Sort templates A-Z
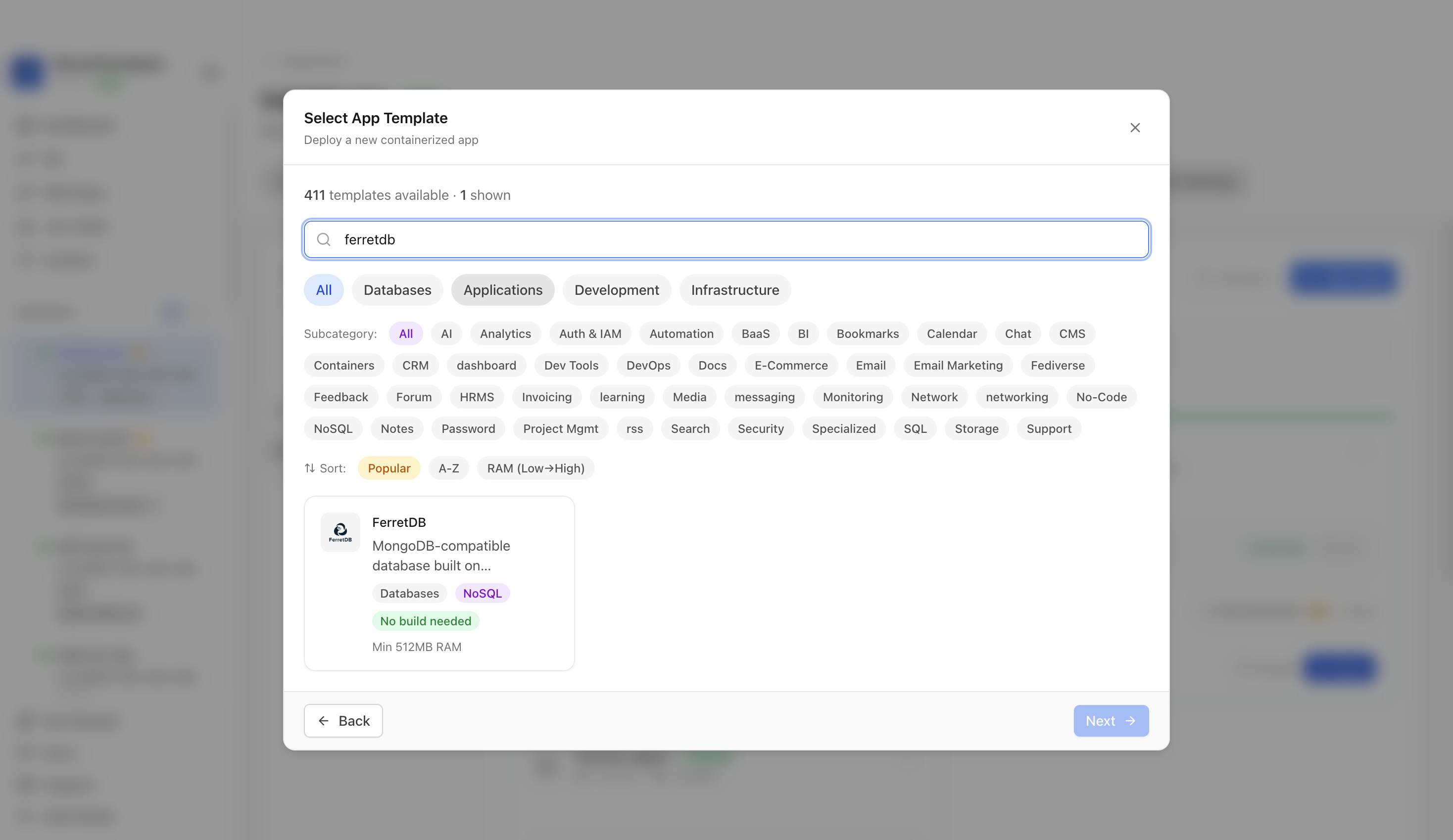The height and width of the screenshot is (840, 1453). click(x=448, y=468)
